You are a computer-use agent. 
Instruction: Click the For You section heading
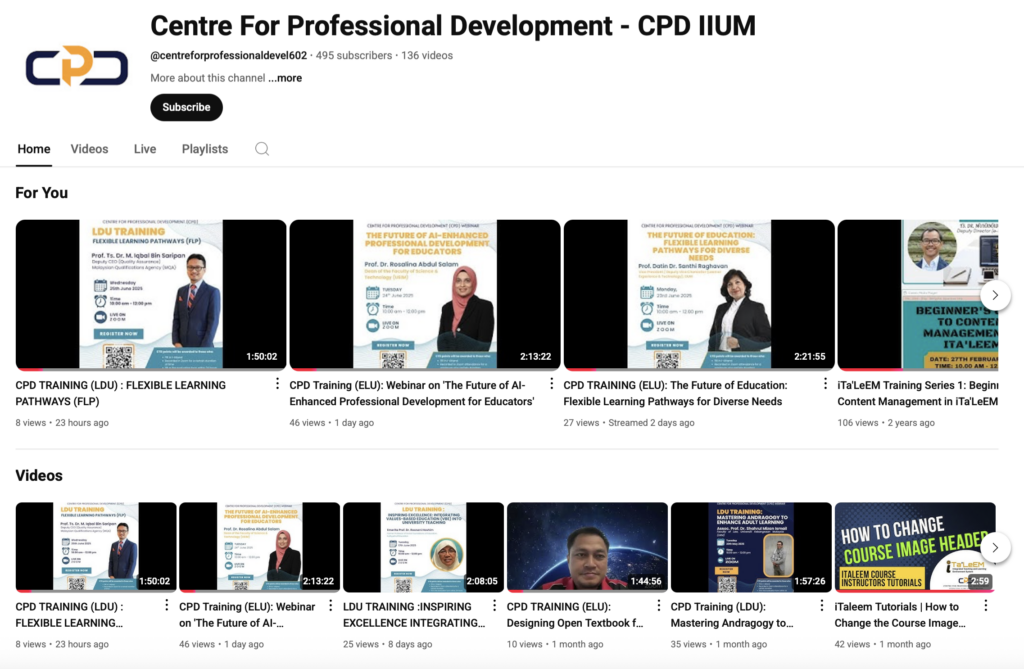[x=42, y=193]
